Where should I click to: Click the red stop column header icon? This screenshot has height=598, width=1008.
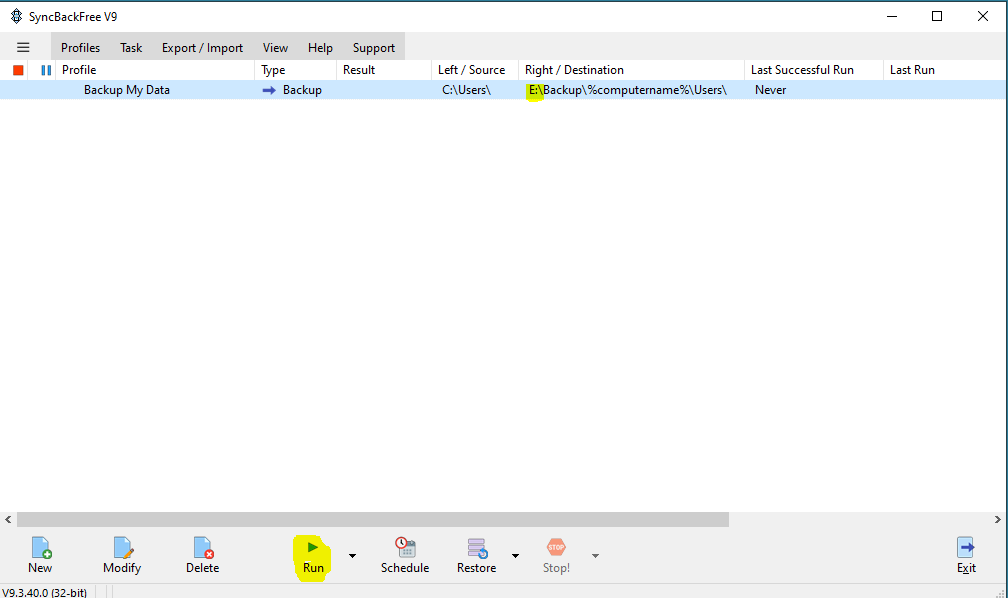(18, 70)
